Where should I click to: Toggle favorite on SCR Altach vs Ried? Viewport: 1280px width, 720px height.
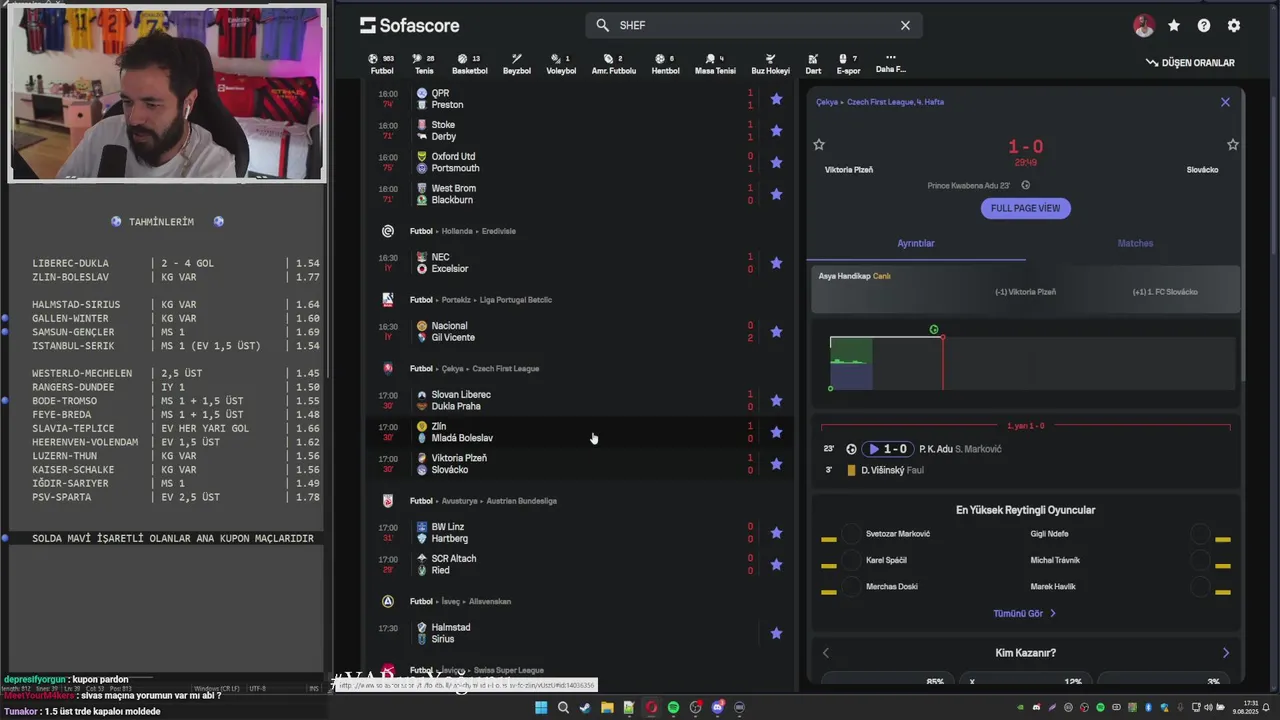click(x=776, y=565)
